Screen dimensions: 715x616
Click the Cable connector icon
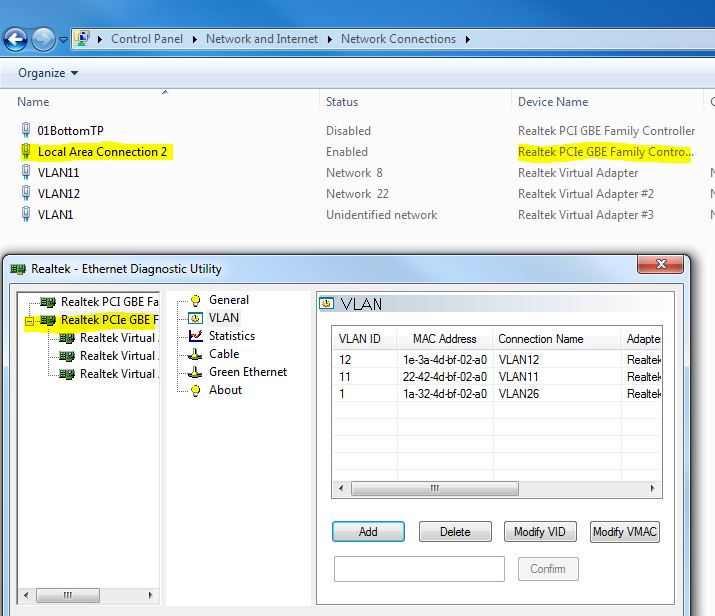[x=196, y=354]
